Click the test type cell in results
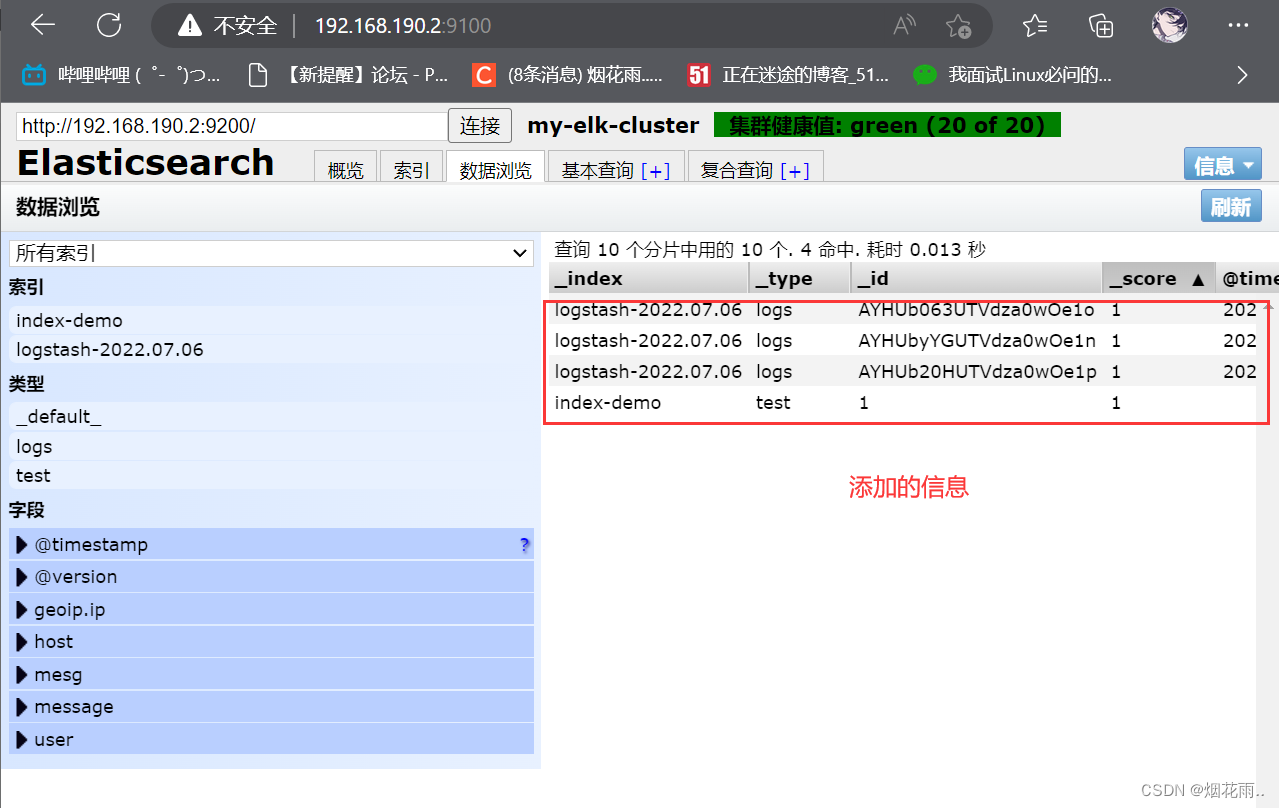Screen dimensions: 1279x808 (x=773, y=403)
